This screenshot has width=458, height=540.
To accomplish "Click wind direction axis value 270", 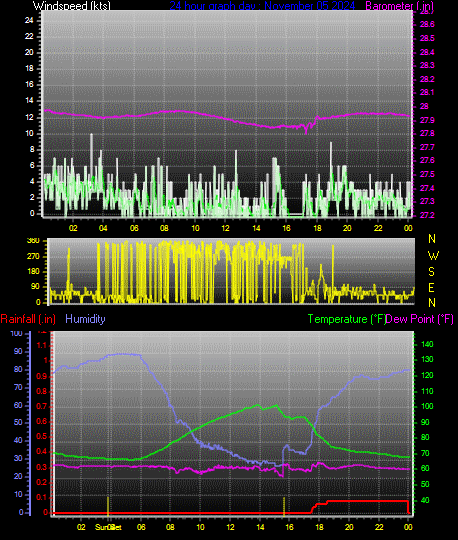I will tap(33, 257).
